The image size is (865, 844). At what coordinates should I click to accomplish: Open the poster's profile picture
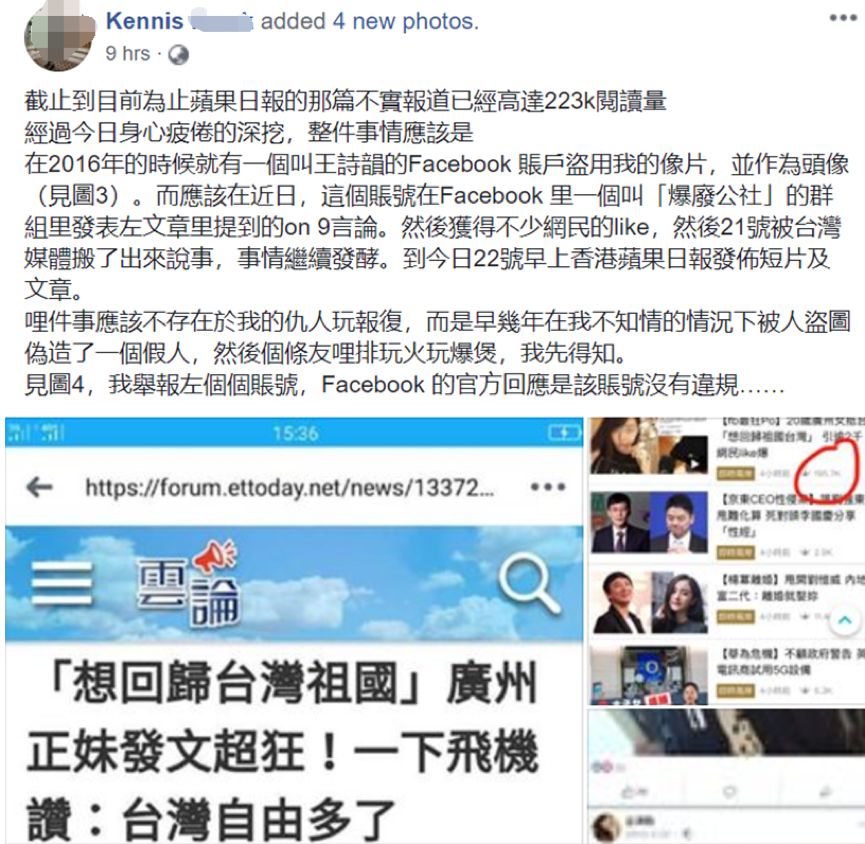pyautogui.click(x=60, y=40)
